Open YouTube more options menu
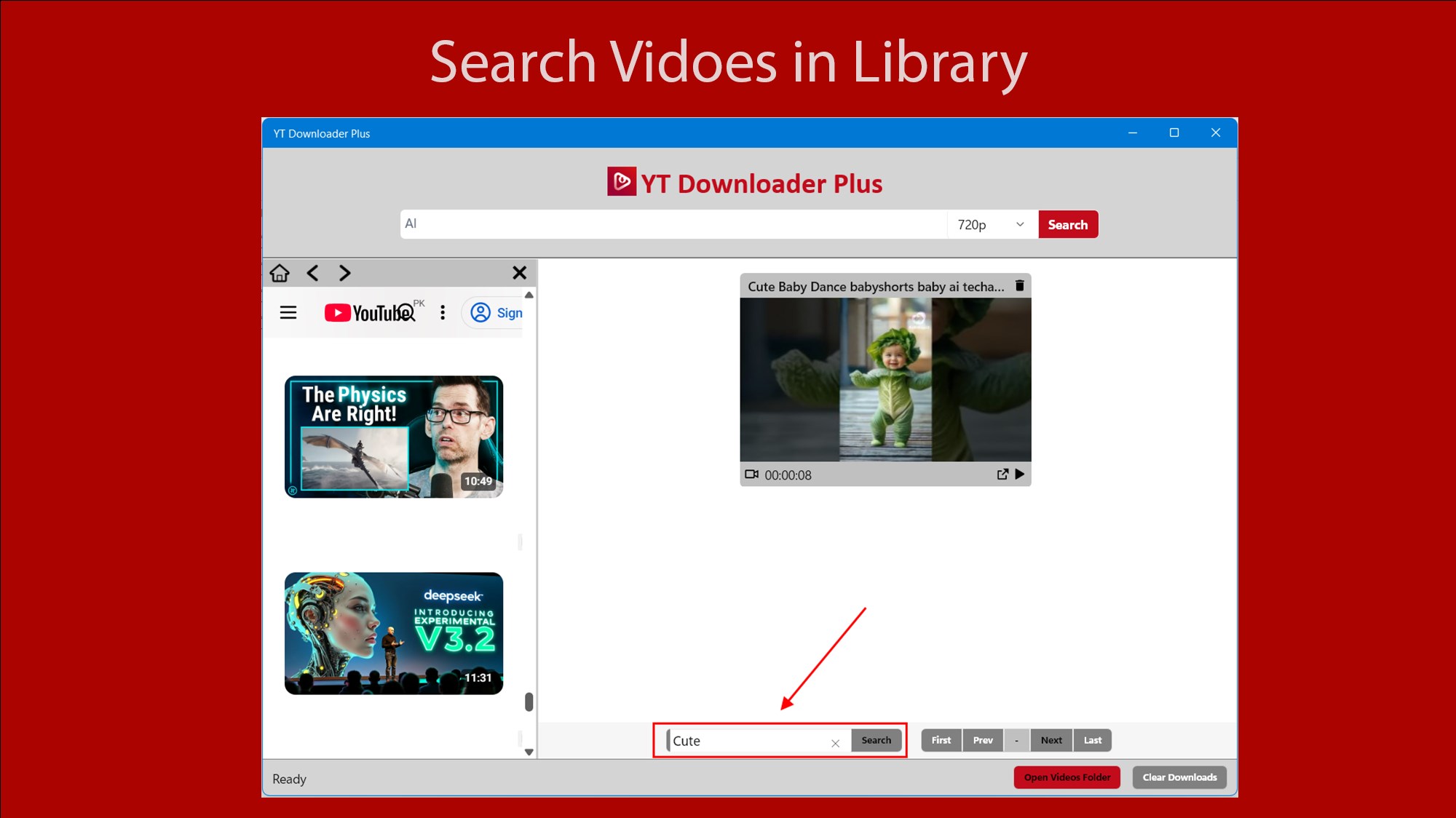 point(443,313)
